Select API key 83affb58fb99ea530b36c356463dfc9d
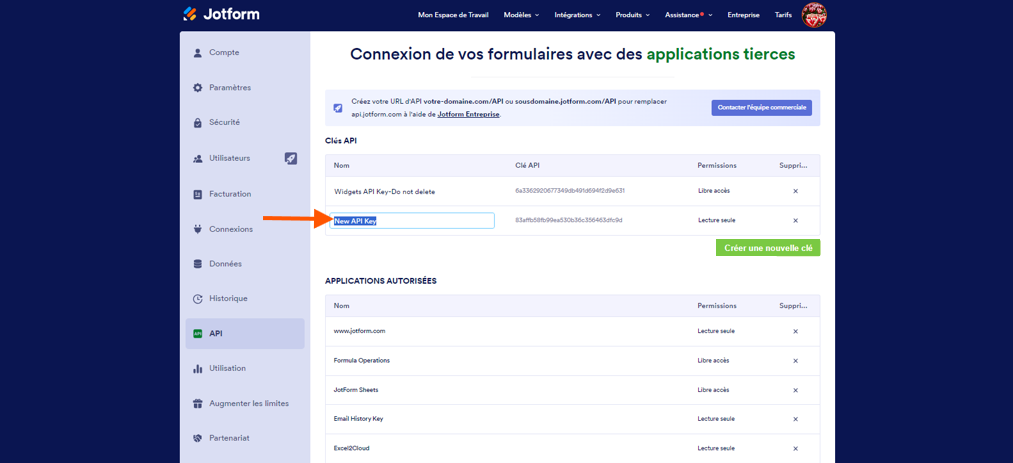This screenshot has width=1013, height=463. click(569, 220)
